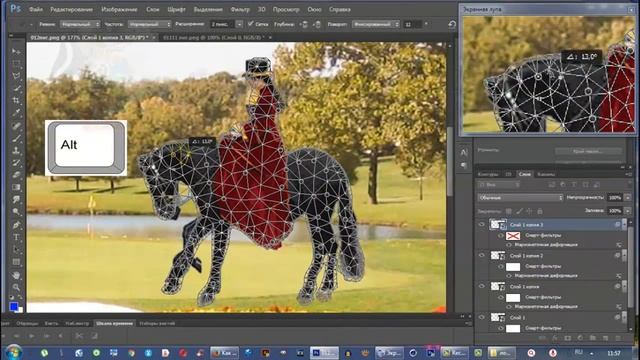Click the new group folder icon

point(593,338)
